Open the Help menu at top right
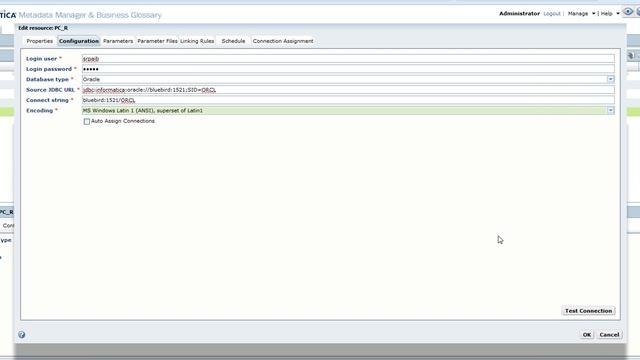This screenshot has width=640, height=360. tap(610, 14)
